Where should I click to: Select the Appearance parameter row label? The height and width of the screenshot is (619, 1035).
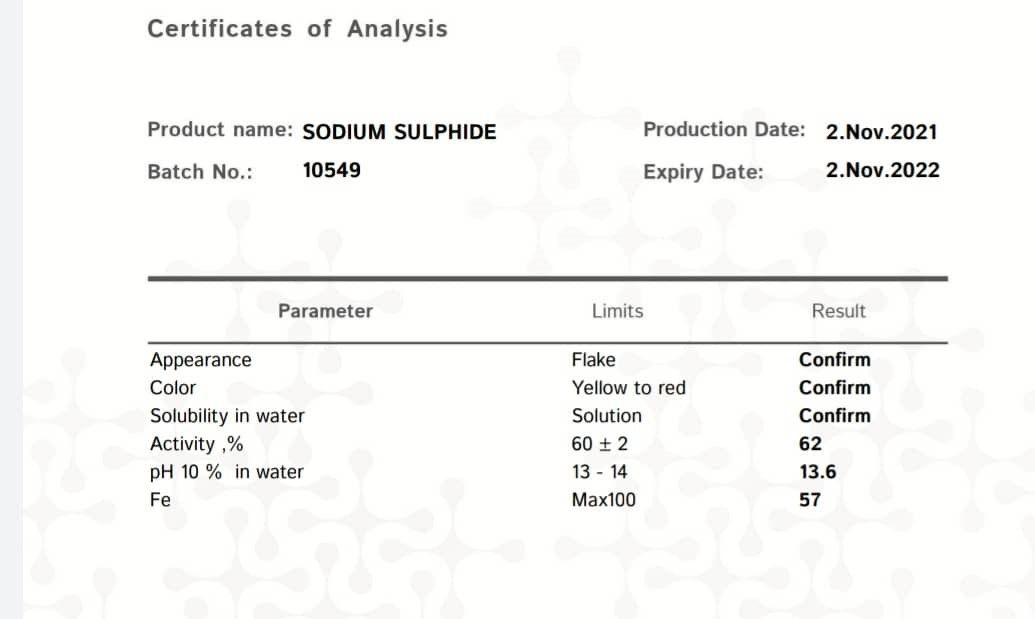[x=201, y=360]
